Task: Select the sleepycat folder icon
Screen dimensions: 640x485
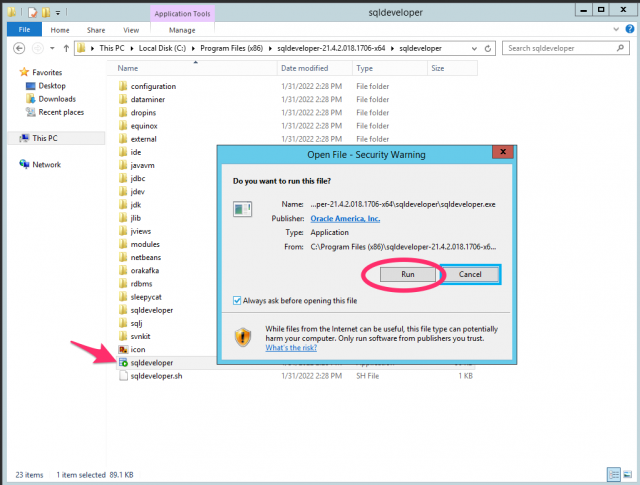Action: tap(123, 297)
